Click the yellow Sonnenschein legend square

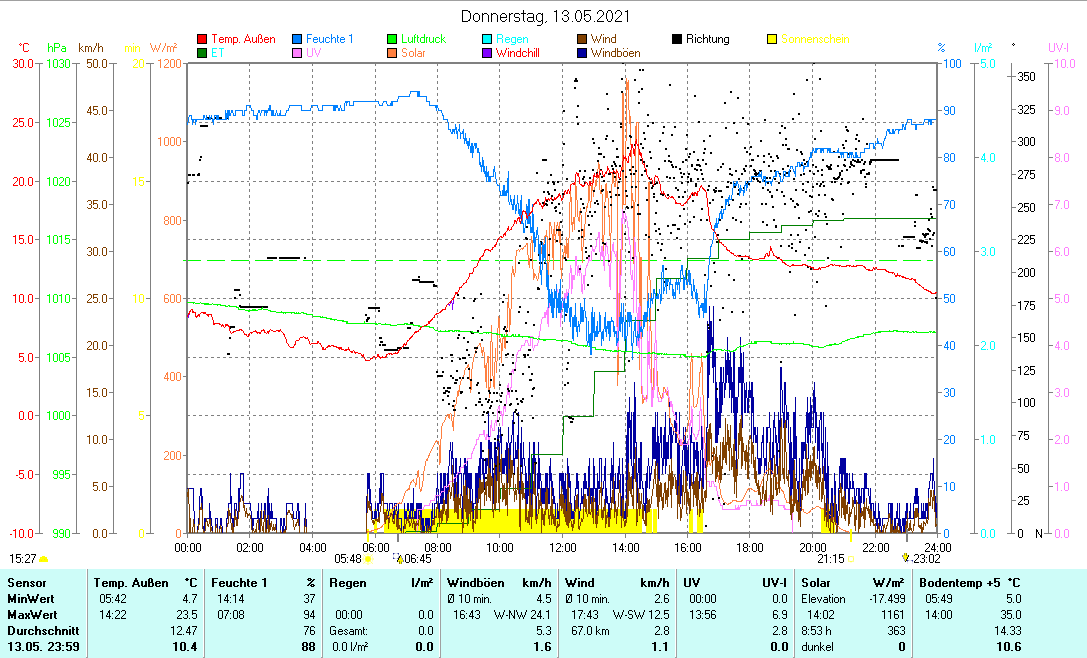pyautogui.click(x=772, y=40)
